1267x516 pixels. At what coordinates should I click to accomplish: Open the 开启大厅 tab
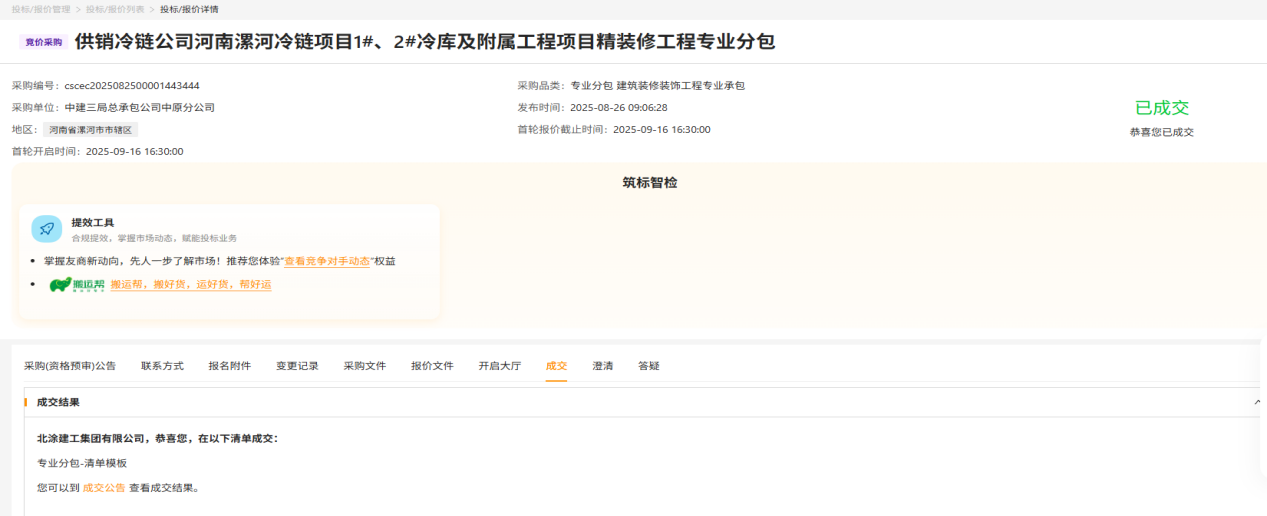click(x=499, y=366)
